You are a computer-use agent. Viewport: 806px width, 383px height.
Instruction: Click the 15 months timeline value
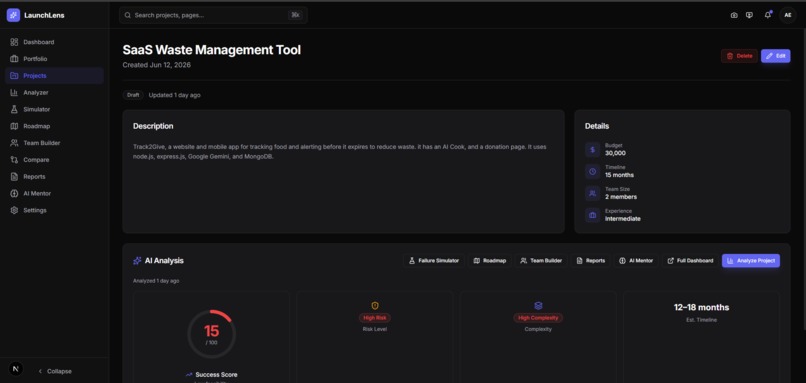pos(619,175)
